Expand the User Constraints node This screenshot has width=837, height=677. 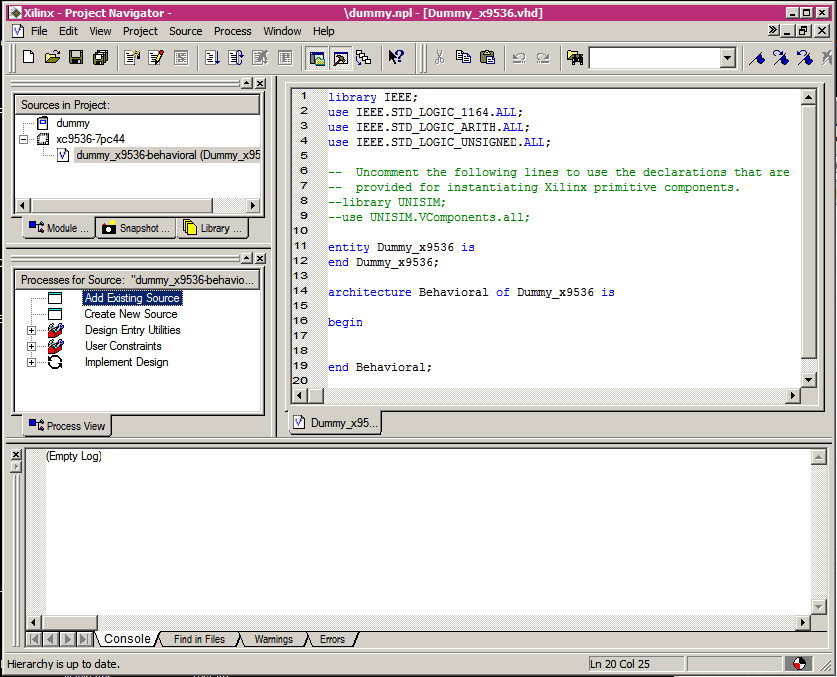[31, 347]
